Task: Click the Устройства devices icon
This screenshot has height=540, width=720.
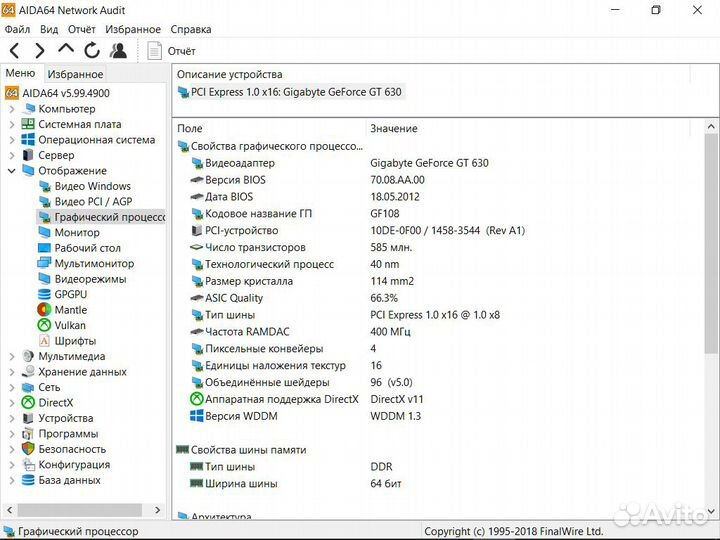Action: 28,418
